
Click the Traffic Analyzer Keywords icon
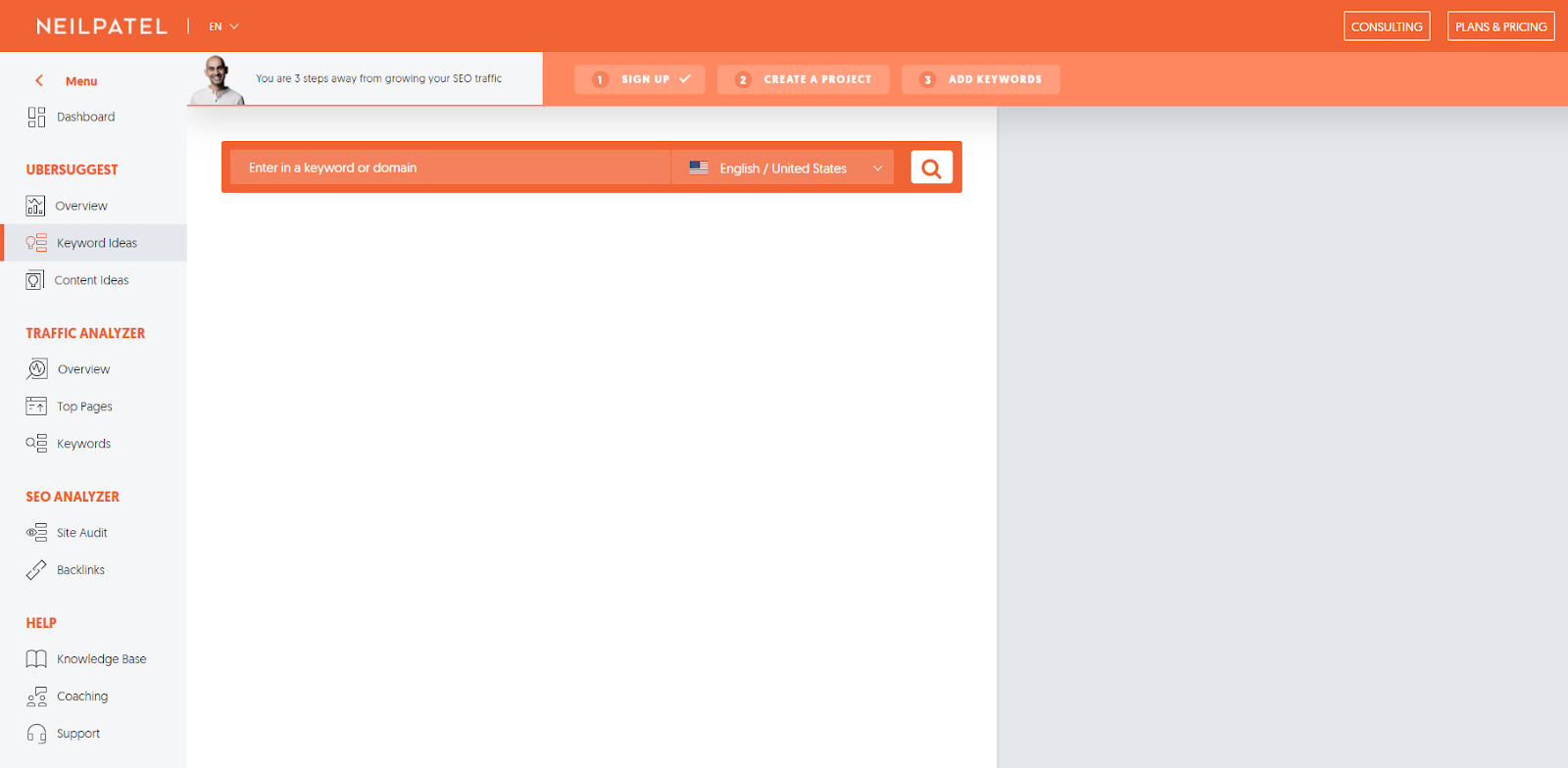[36, 444]
